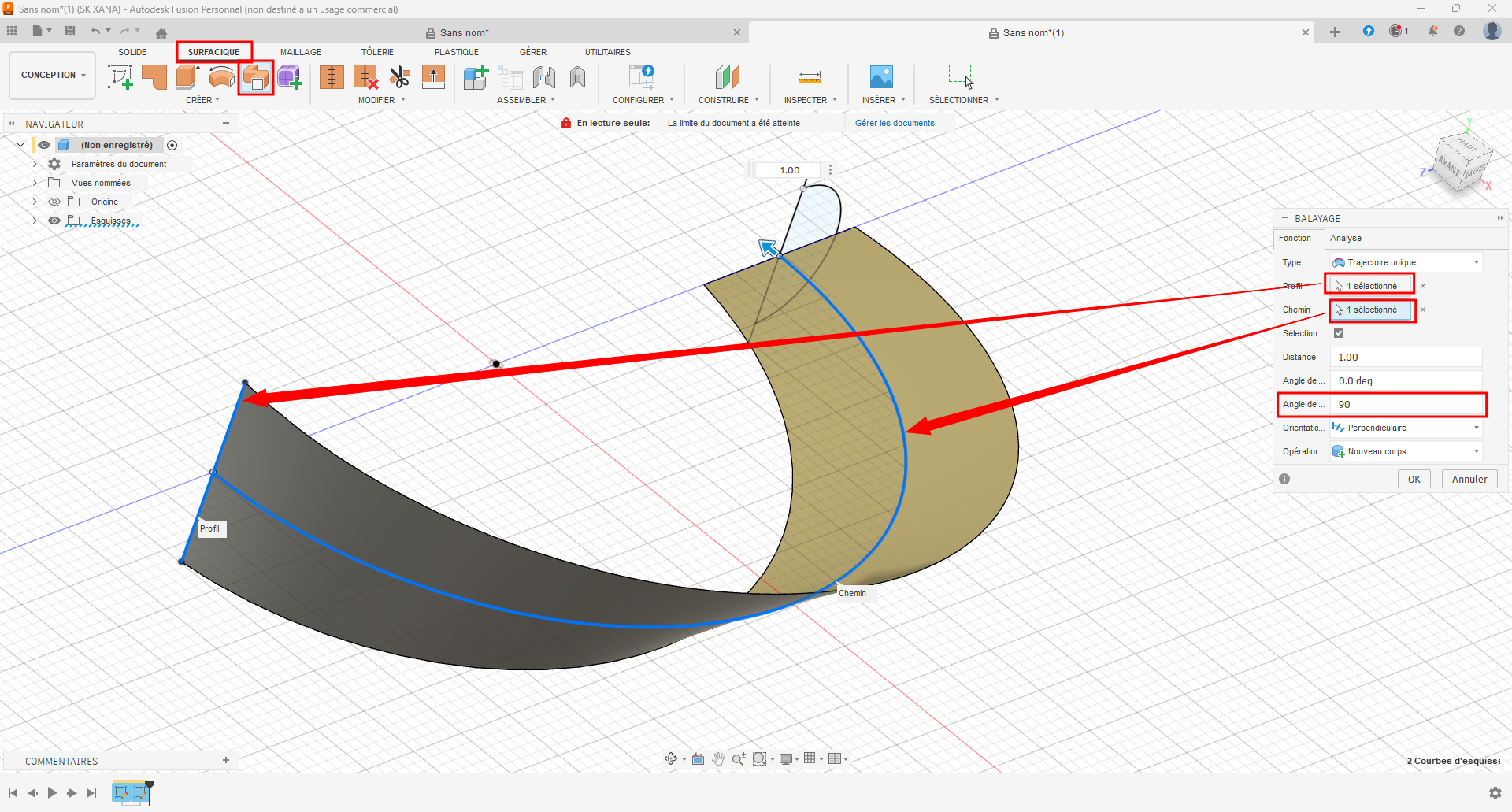Expand the Vues nommées tree node
Viewport: 1512px width, 812px height.
(35, 183)
